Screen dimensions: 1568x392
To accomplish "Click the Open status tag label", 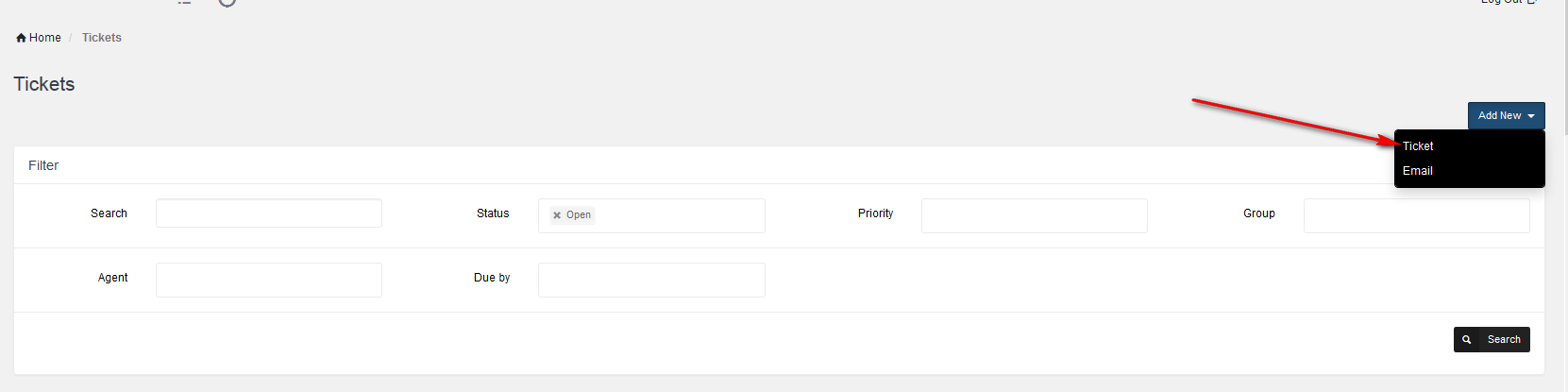I will point(579,215).
